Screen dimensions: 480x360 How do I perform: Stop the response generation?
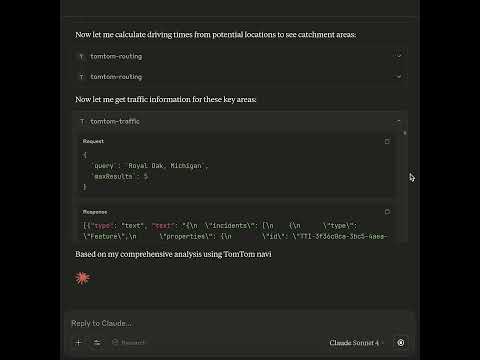(x=401, y=342)
